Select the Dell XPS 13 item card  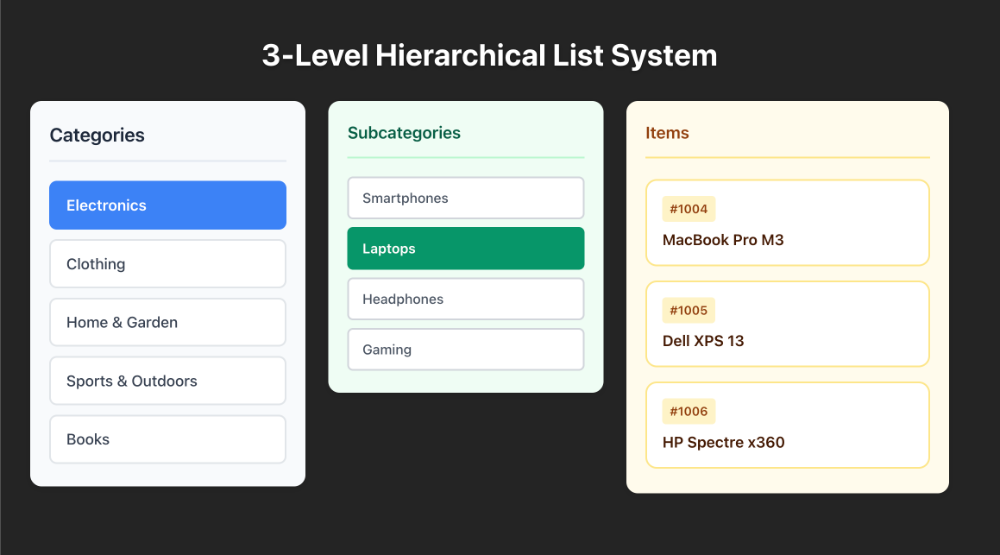[x=788, y=324]
